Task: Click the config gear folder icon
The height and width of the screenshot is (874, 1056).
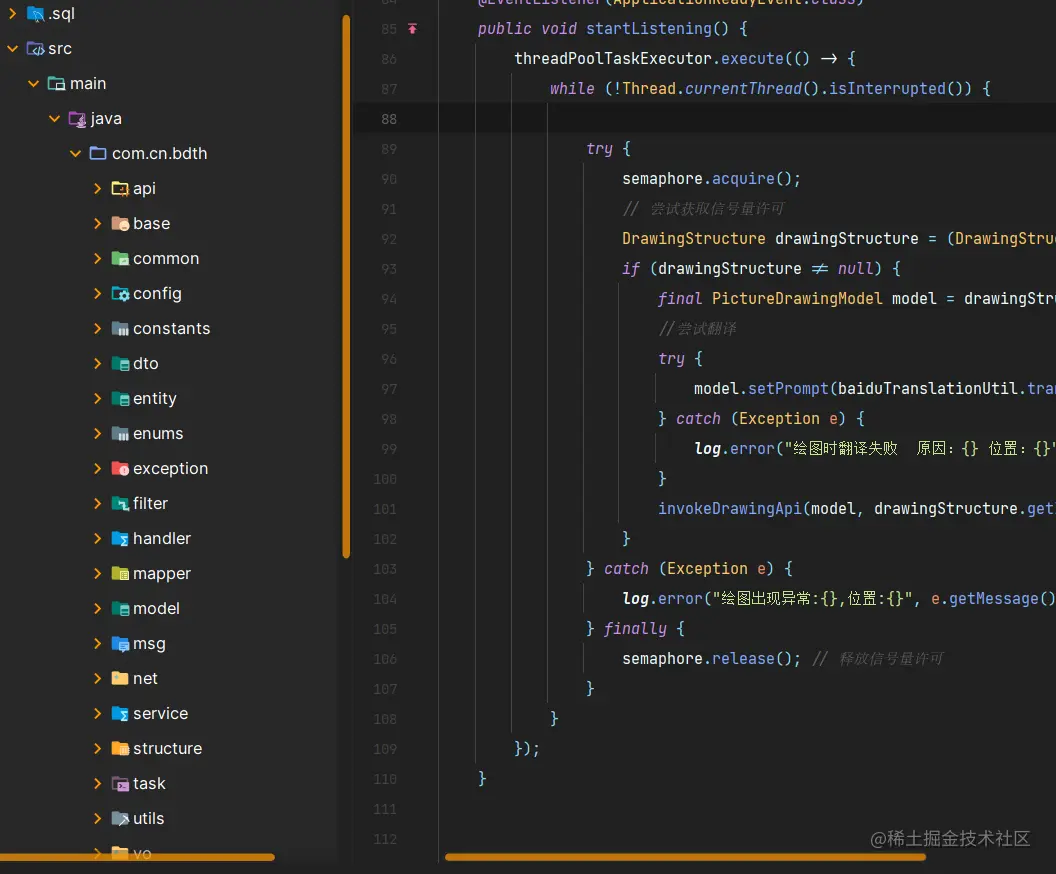Action: 120,294
